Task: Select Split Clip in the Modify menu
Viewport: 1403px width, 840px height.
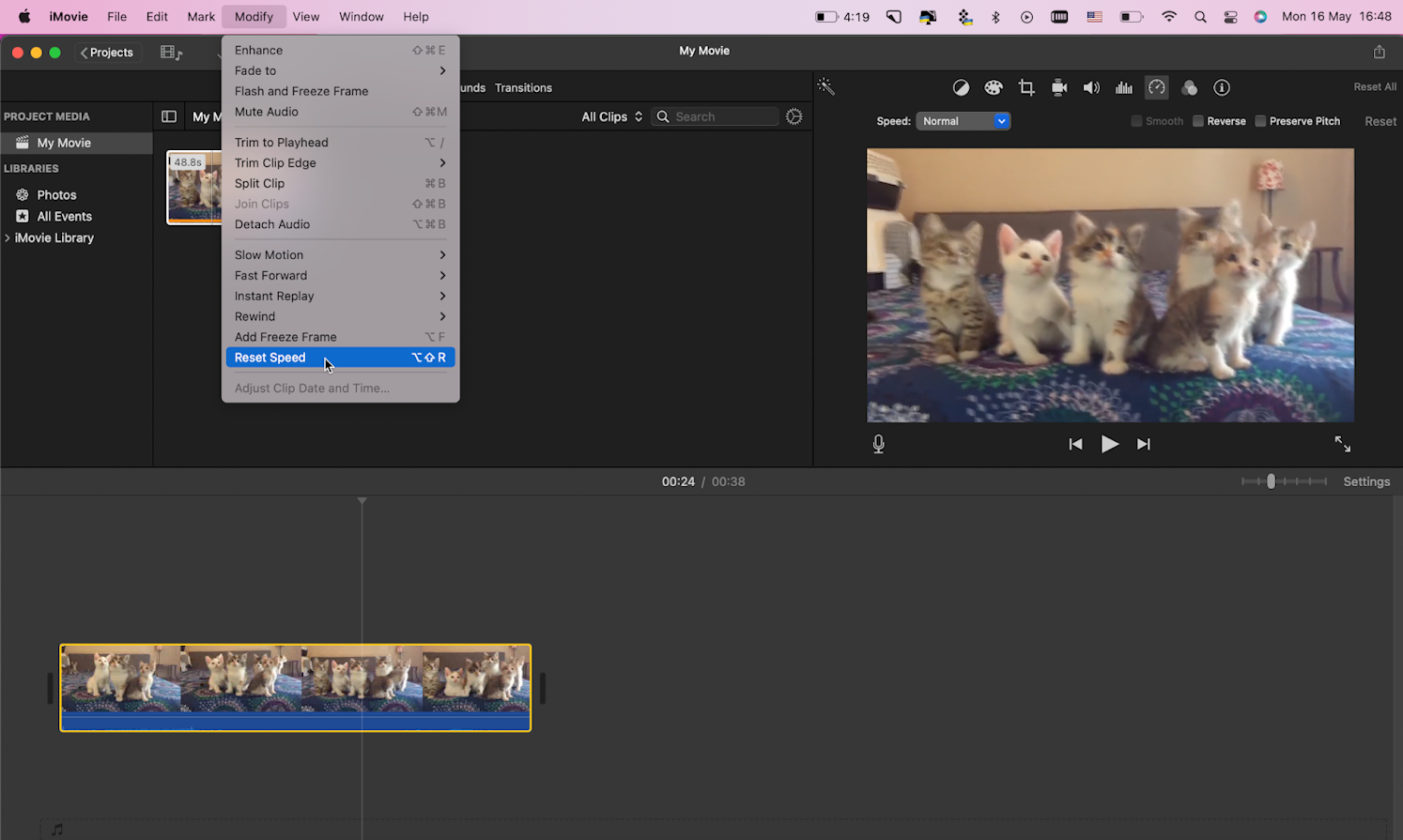Action: (x=259, y=183)
